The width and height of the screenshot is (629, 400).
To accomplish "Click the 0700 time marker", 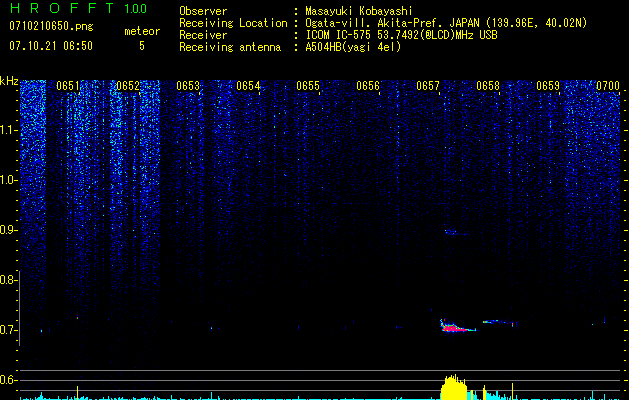I will [x=608, y=86].
